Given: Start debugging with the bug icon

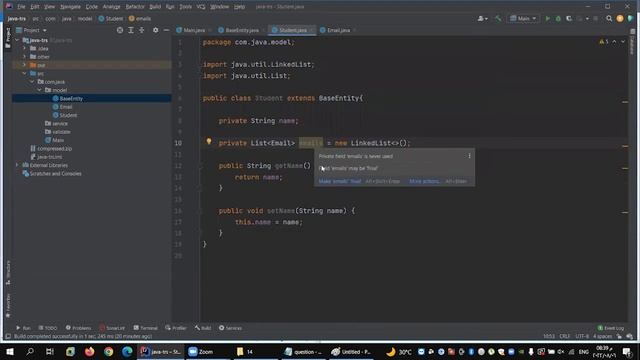Looking at the screenshot, I should click(x=558, y=18).
